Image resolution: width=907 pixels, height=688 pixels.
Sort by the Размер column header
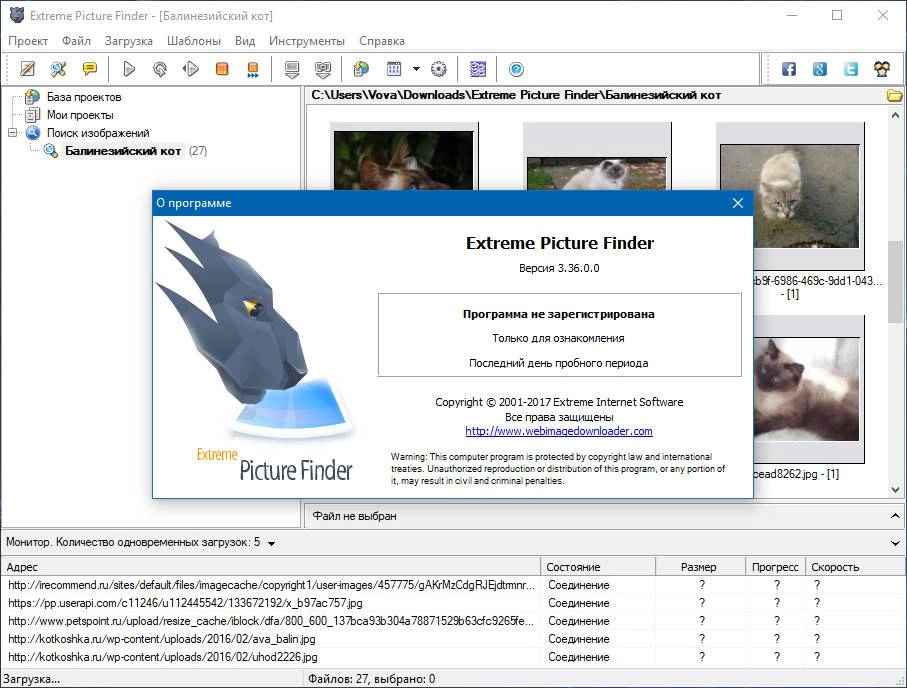coord(700,567)
